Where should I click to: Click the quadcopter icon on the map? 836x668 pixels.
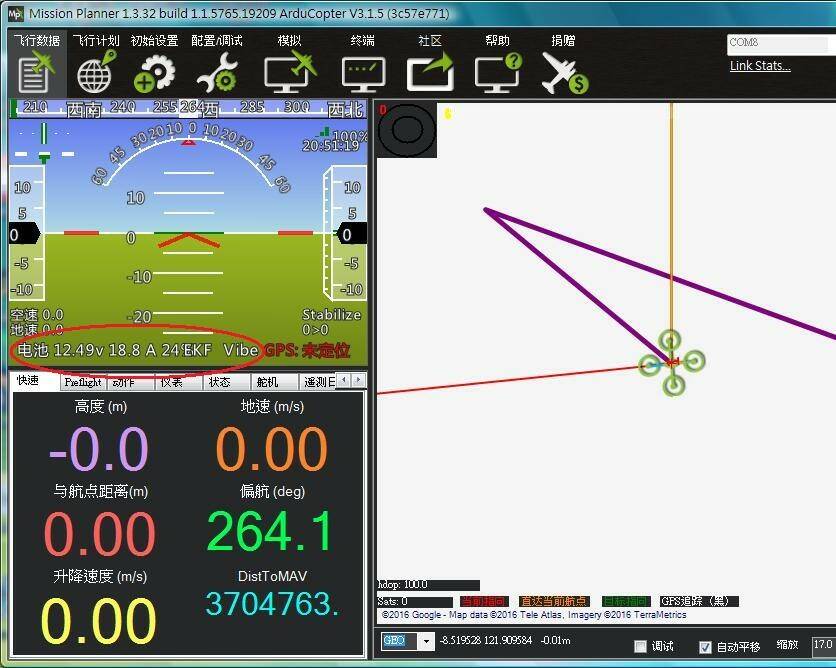(x=672, y=363)
